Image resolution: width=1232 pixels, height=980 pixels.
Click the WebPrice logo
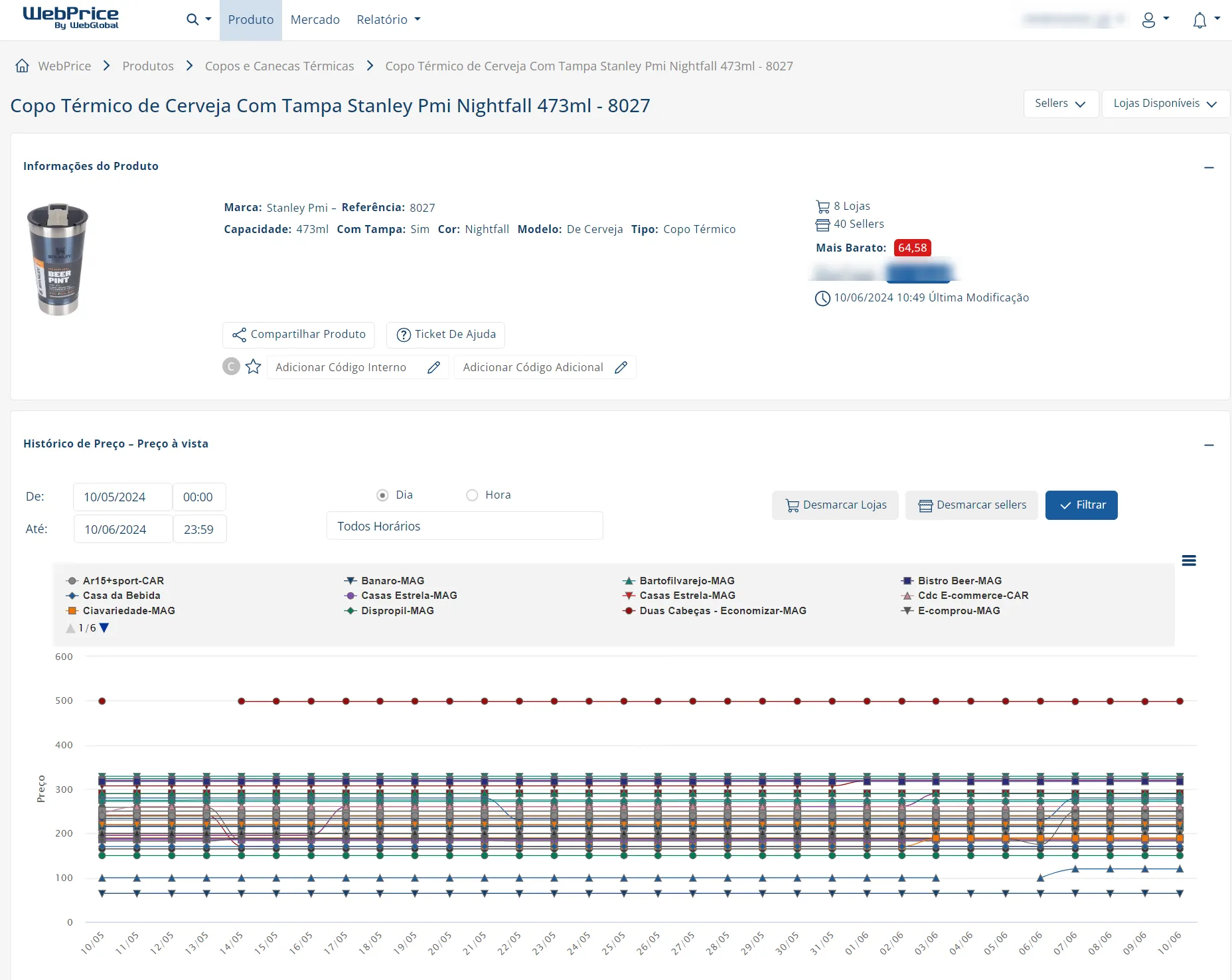pyautogui.click(x=70, y=18)
